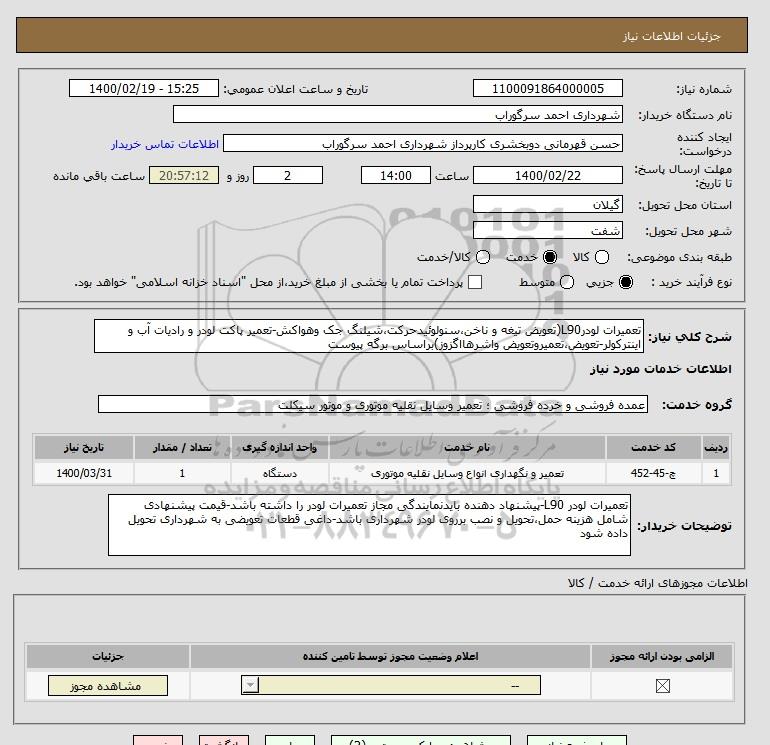Choose the جزیی purchase process option
770x745 pixels.
(x=626, y=282)
